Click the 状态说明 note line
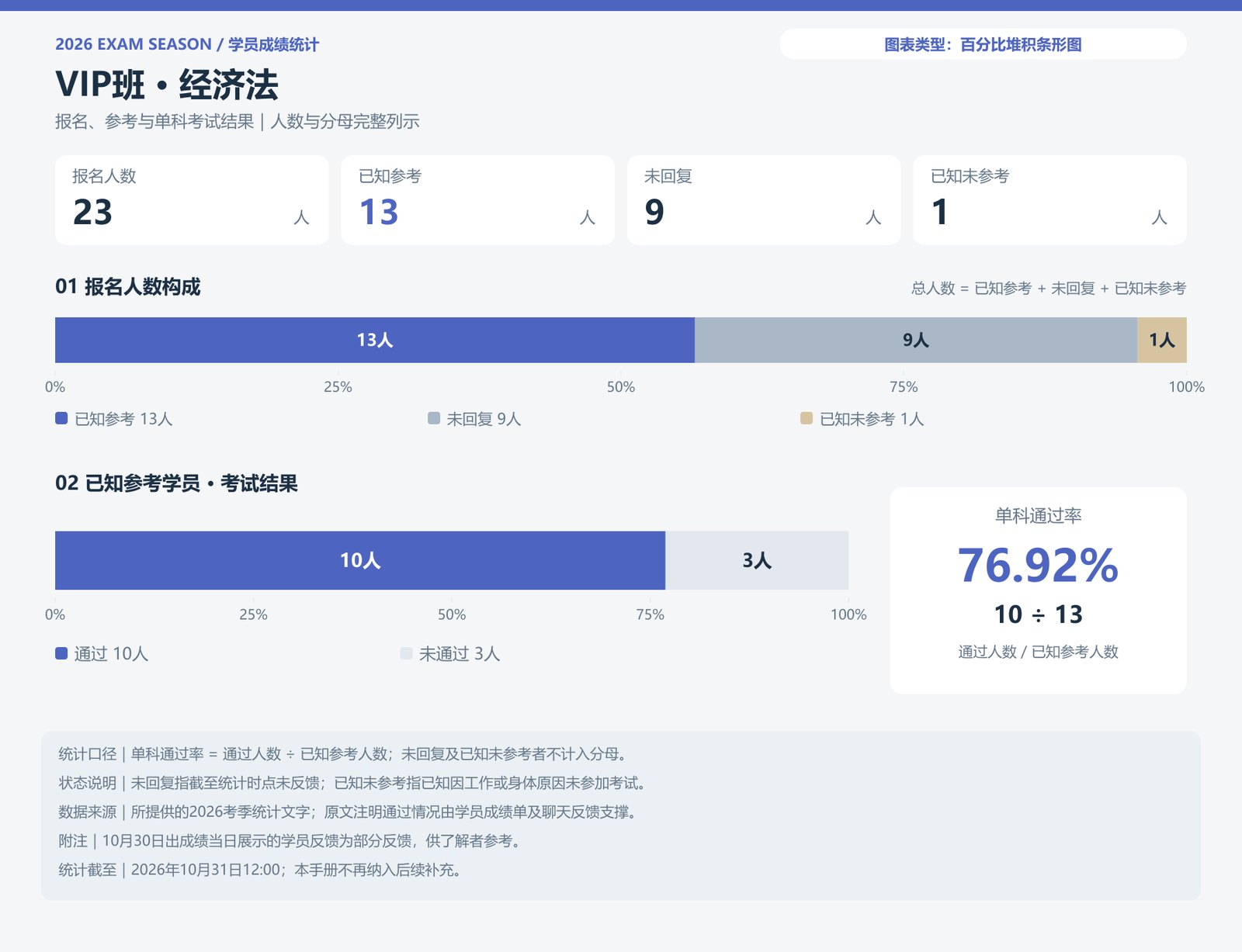 (352, 783)
